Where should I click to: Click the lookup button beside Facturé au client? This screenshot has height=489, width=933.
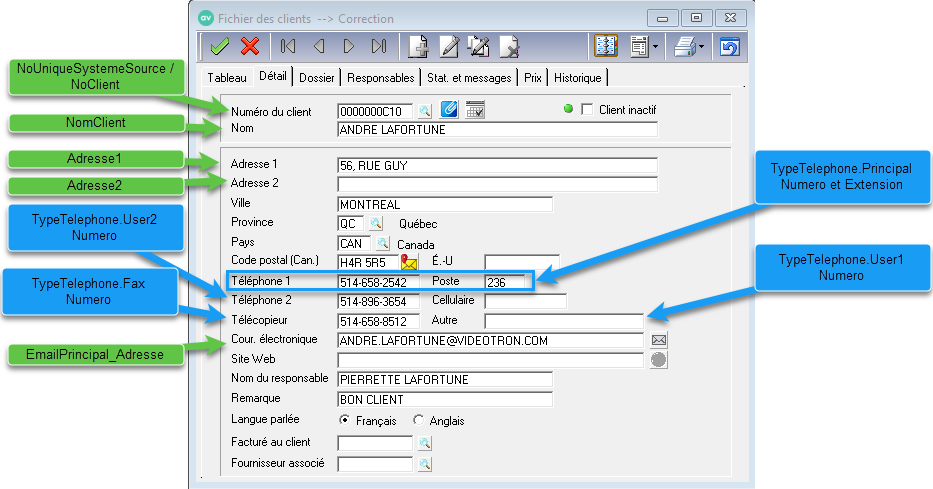coord(425,442)
